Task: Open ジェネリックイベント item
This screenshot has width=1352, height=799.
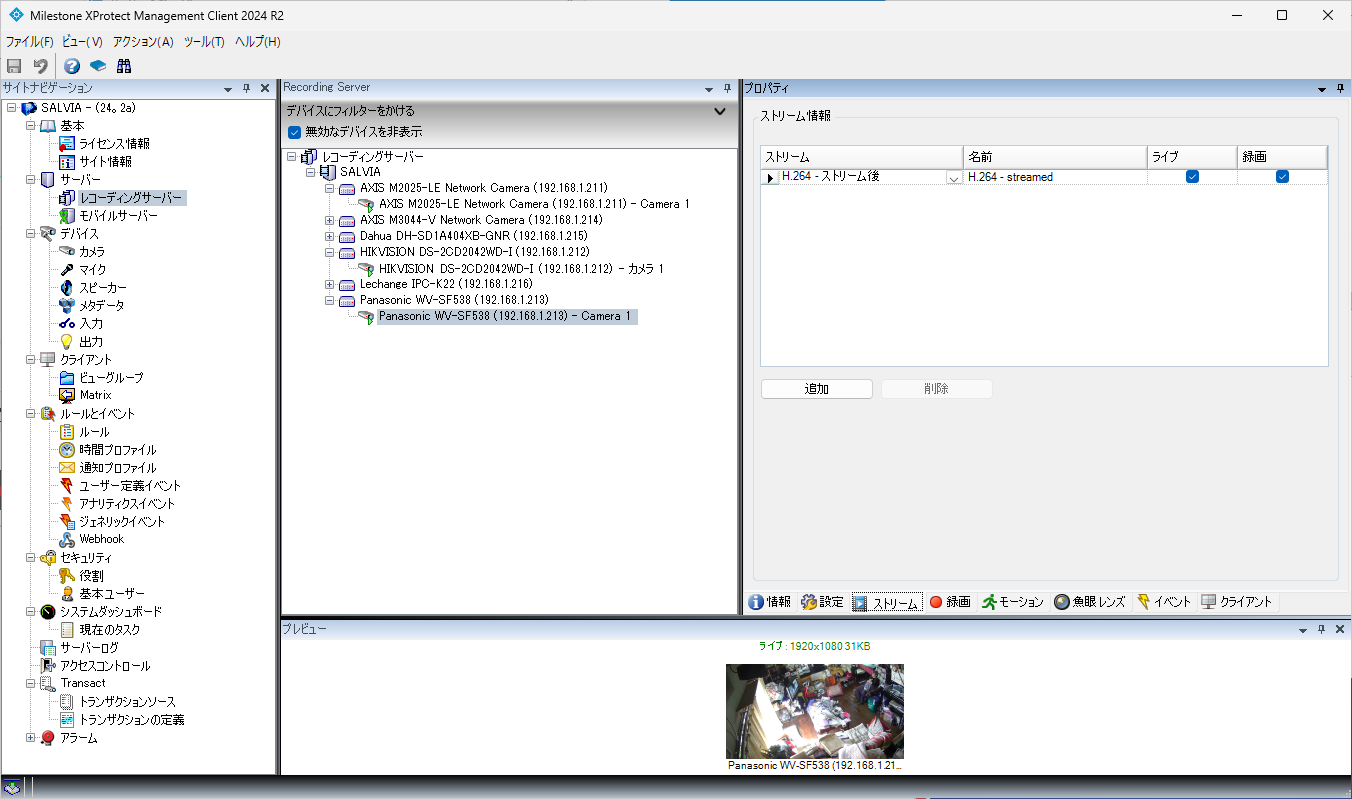Action: coord(122,522)
